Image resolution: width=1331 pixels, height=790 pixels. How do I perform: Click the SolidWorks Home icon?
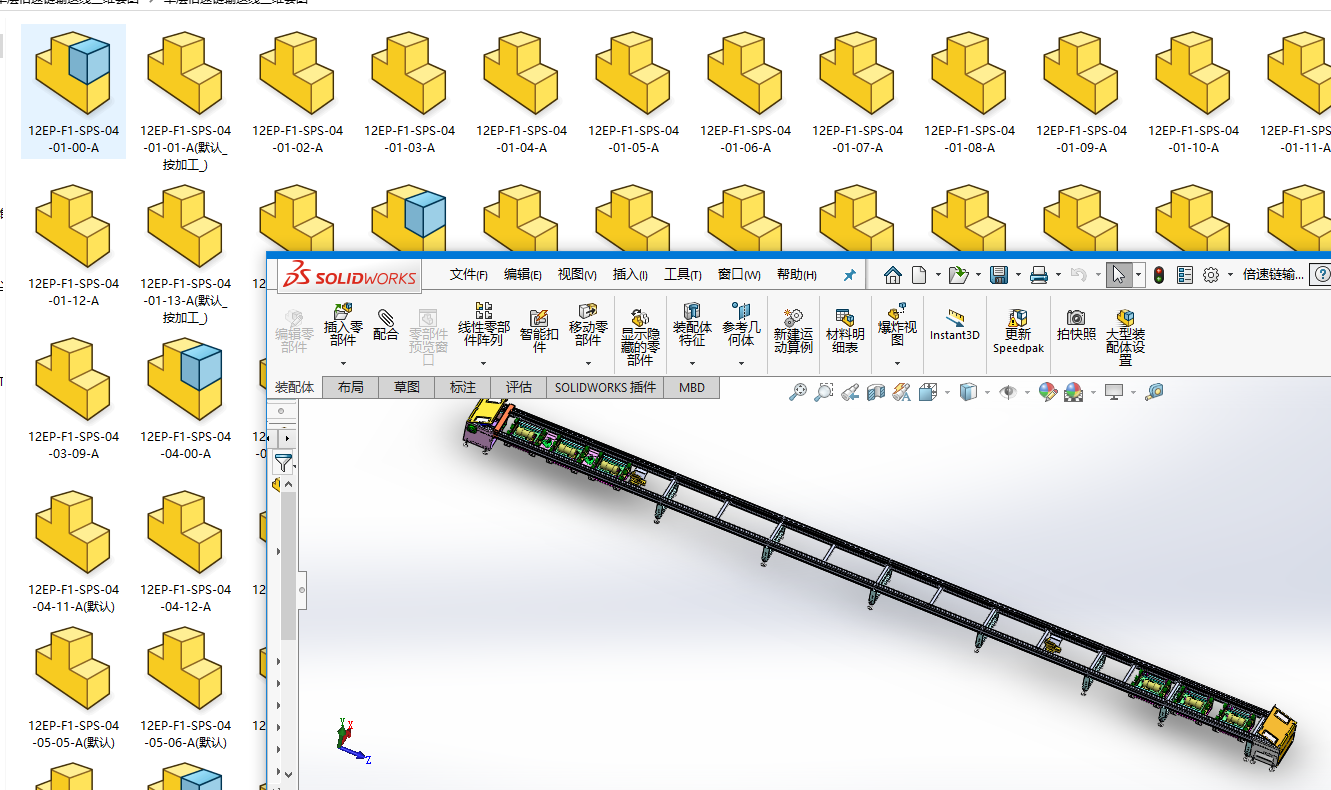pyautogui.click(x=893, y=274)
